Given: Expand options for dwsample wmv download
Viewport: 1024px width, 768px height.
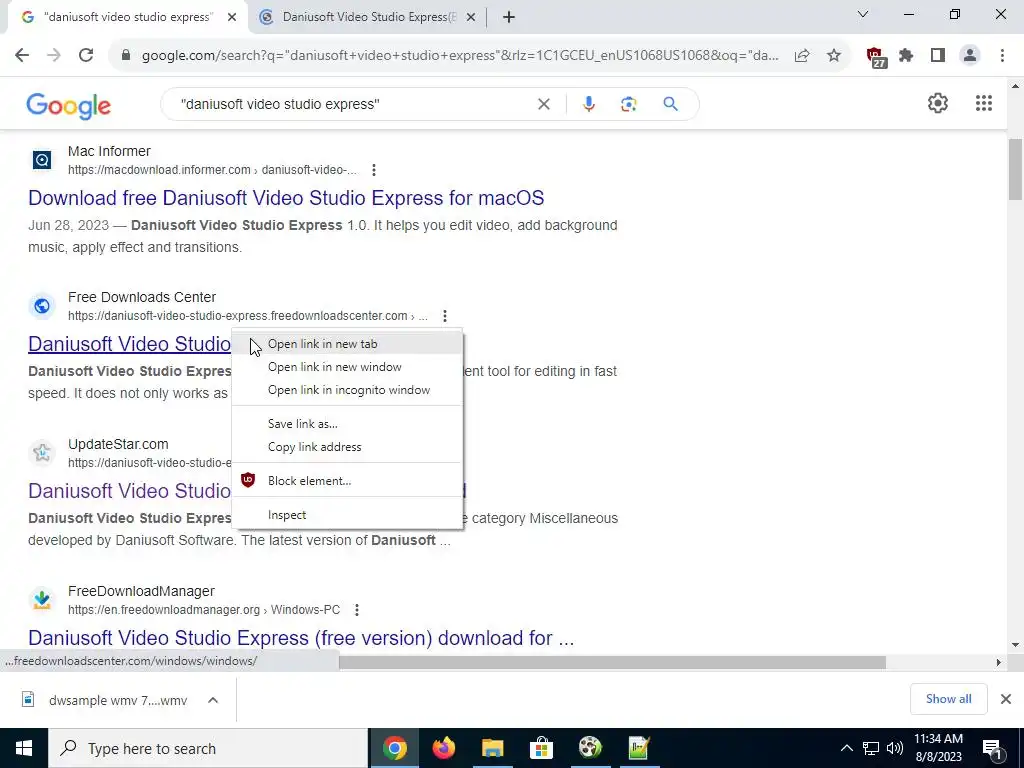Looking at the screenshot, I should [x=213, y=700].
